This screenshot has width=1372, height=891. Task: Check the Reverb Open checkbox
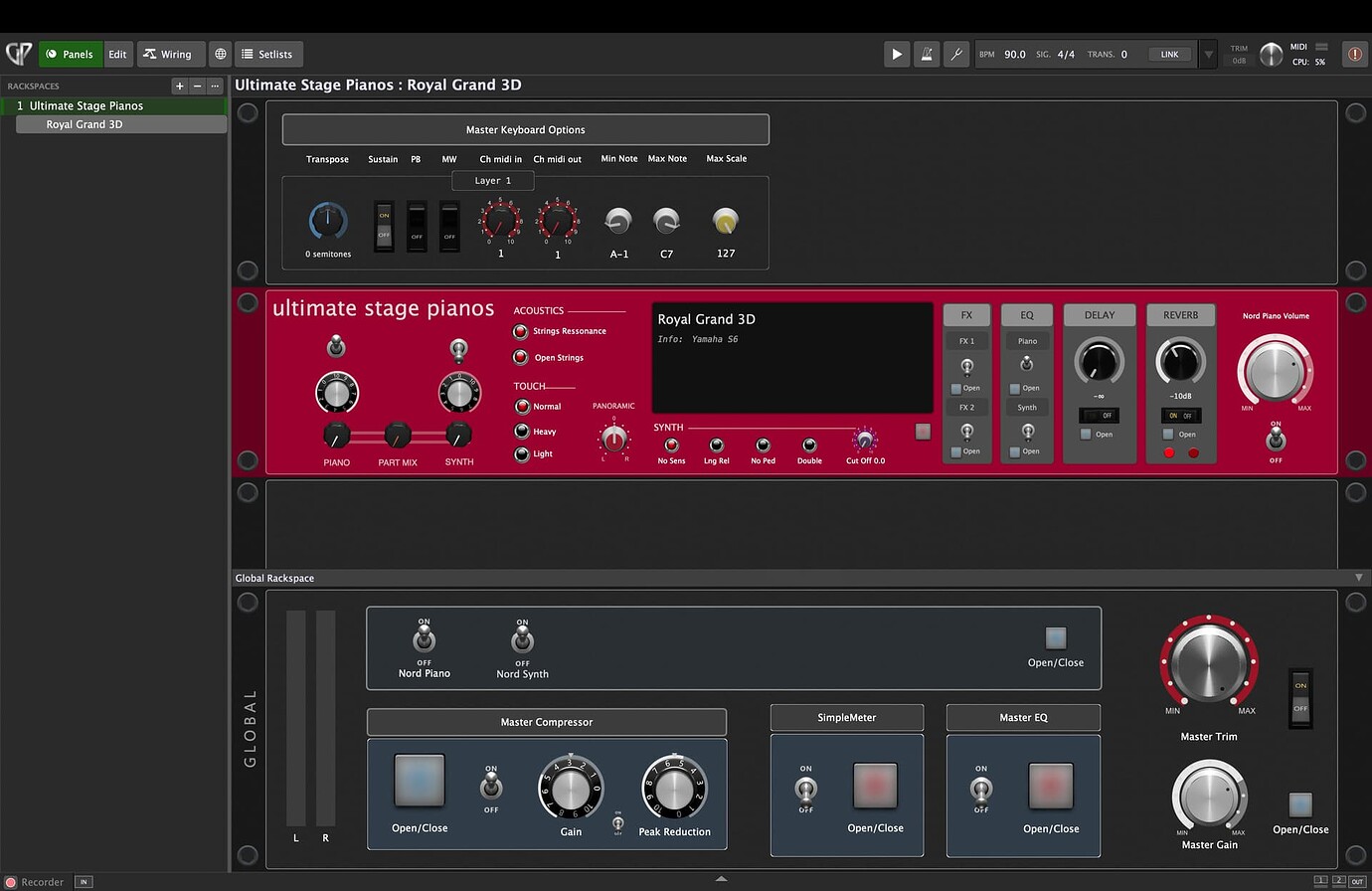click(1168, 435)
